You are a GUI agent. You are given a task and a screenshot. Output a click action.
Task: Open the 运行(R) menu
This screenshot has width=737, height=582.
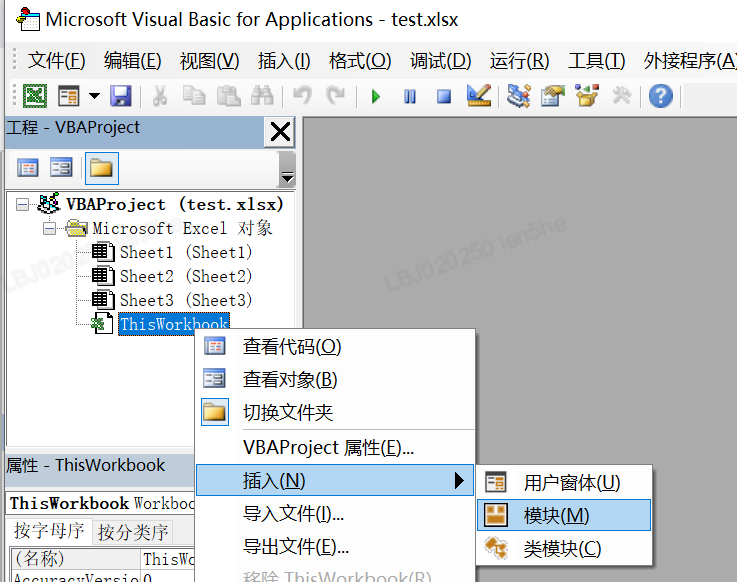coord(519,61)
